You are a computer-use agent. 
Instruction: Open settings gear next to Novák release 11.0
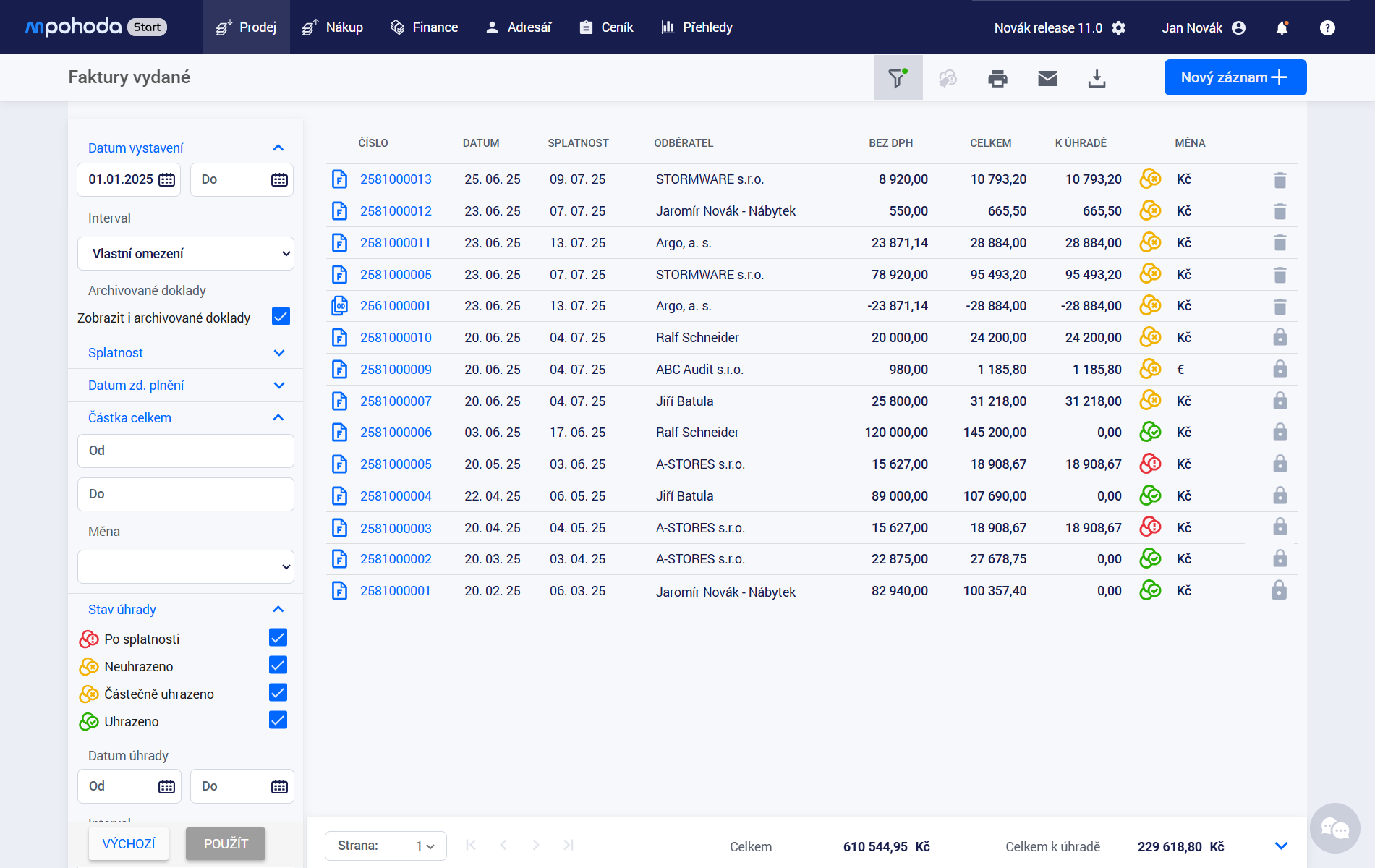click(1118, 27)
